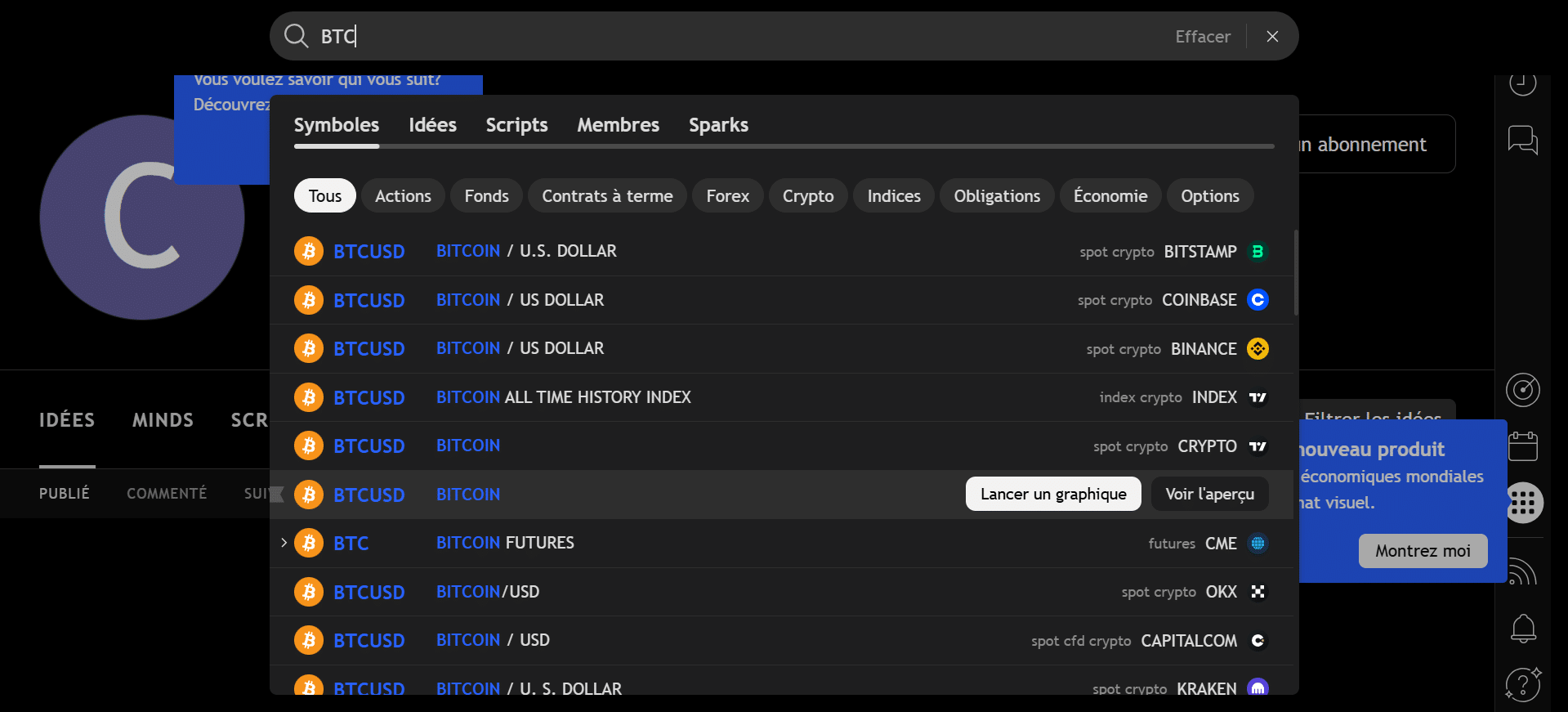Open the notifications bell icon
1568x712 pixels.
pos(1522,628)
